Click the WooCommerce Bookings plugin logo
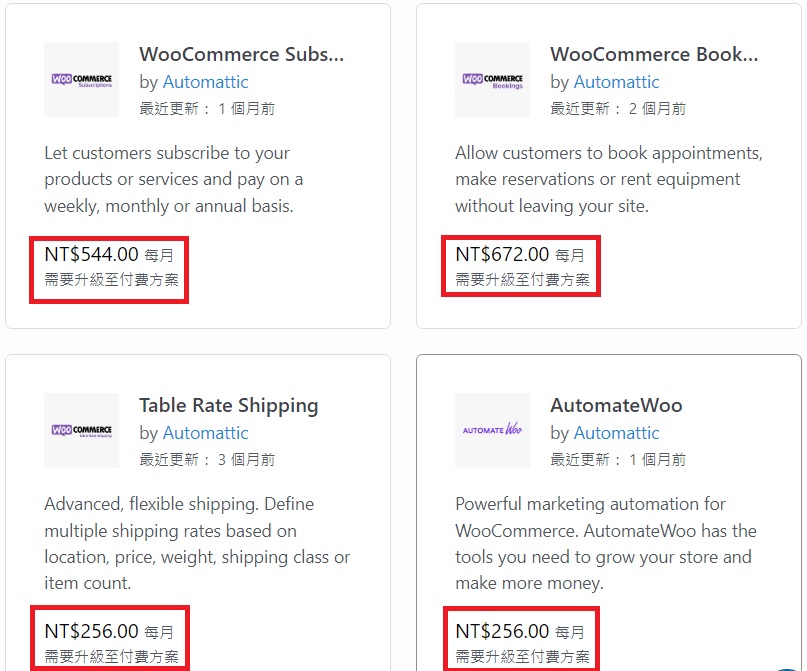The height and width of the screenshot is (671, 807). click(493, 80)
